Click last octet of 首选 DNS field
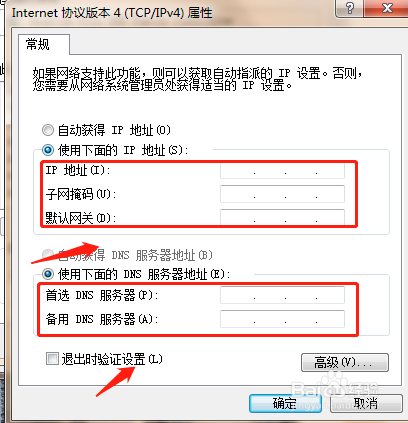Screen dimensions: 408x423 point(330,295)
